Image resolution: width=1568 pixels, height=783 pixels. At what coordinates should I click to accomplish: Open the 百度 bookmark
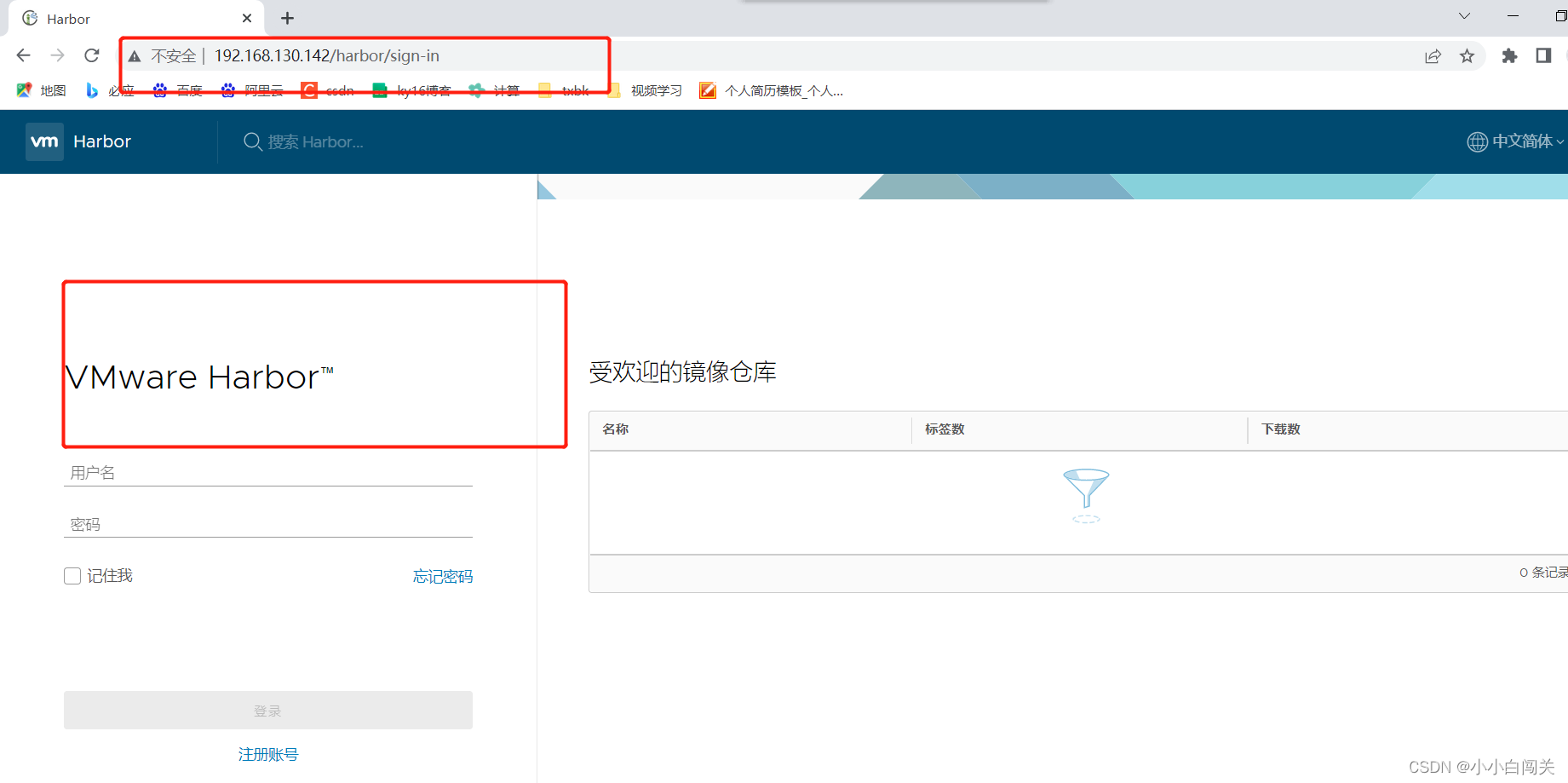pyautogui.click(x=177, y=90)
